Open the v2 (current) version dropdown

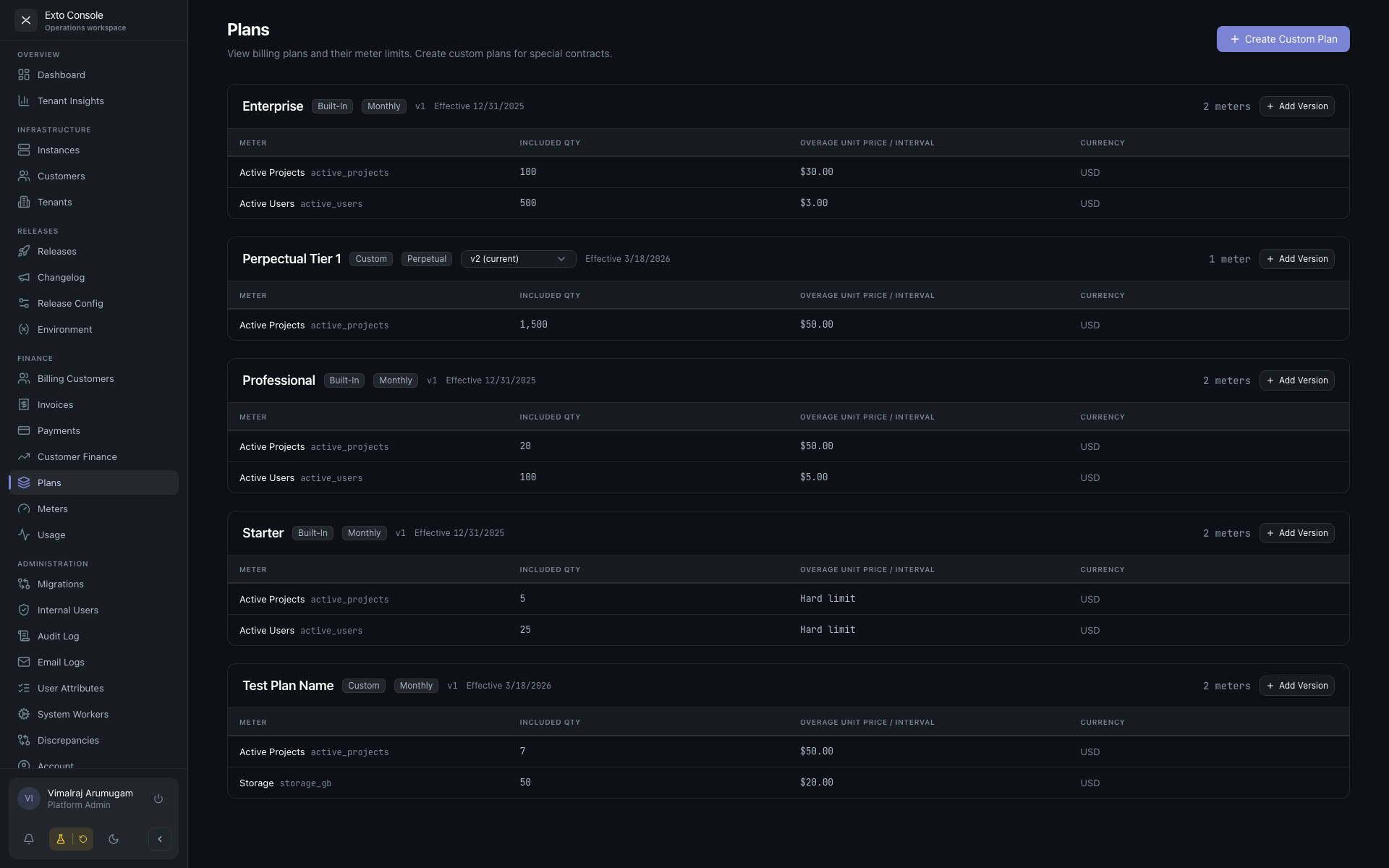click(x=519, y=259)
